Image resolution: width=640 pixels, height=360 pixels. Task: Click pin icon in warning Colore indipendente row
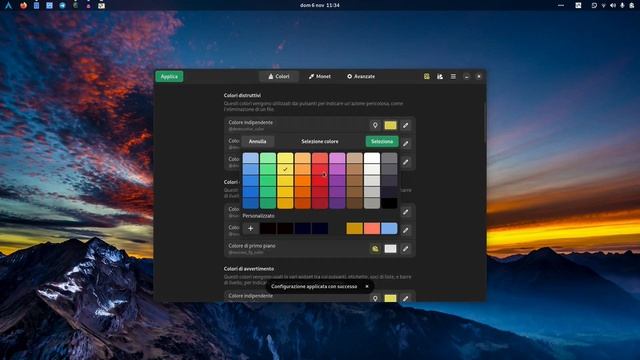pyautogui.click(x=375, y=298)
